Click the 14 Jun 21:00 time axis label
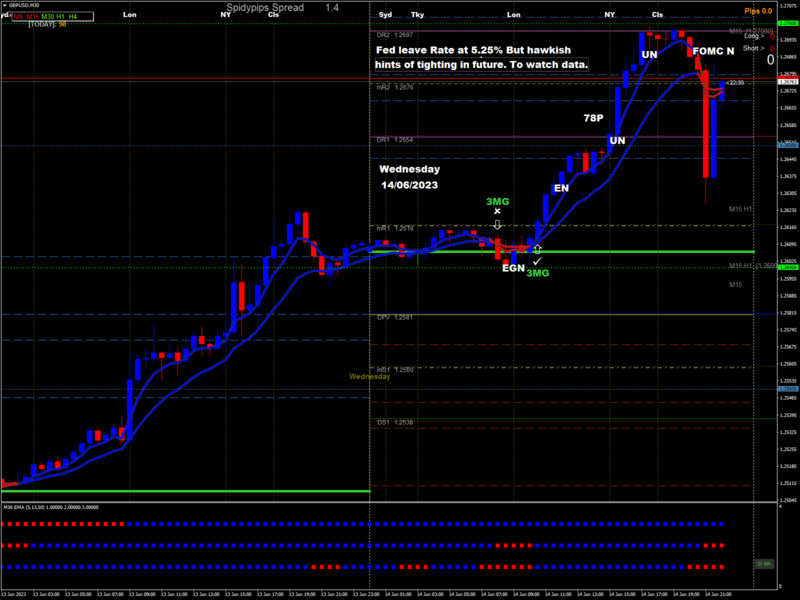Screen dimensions: 800x600 (718, 594)
